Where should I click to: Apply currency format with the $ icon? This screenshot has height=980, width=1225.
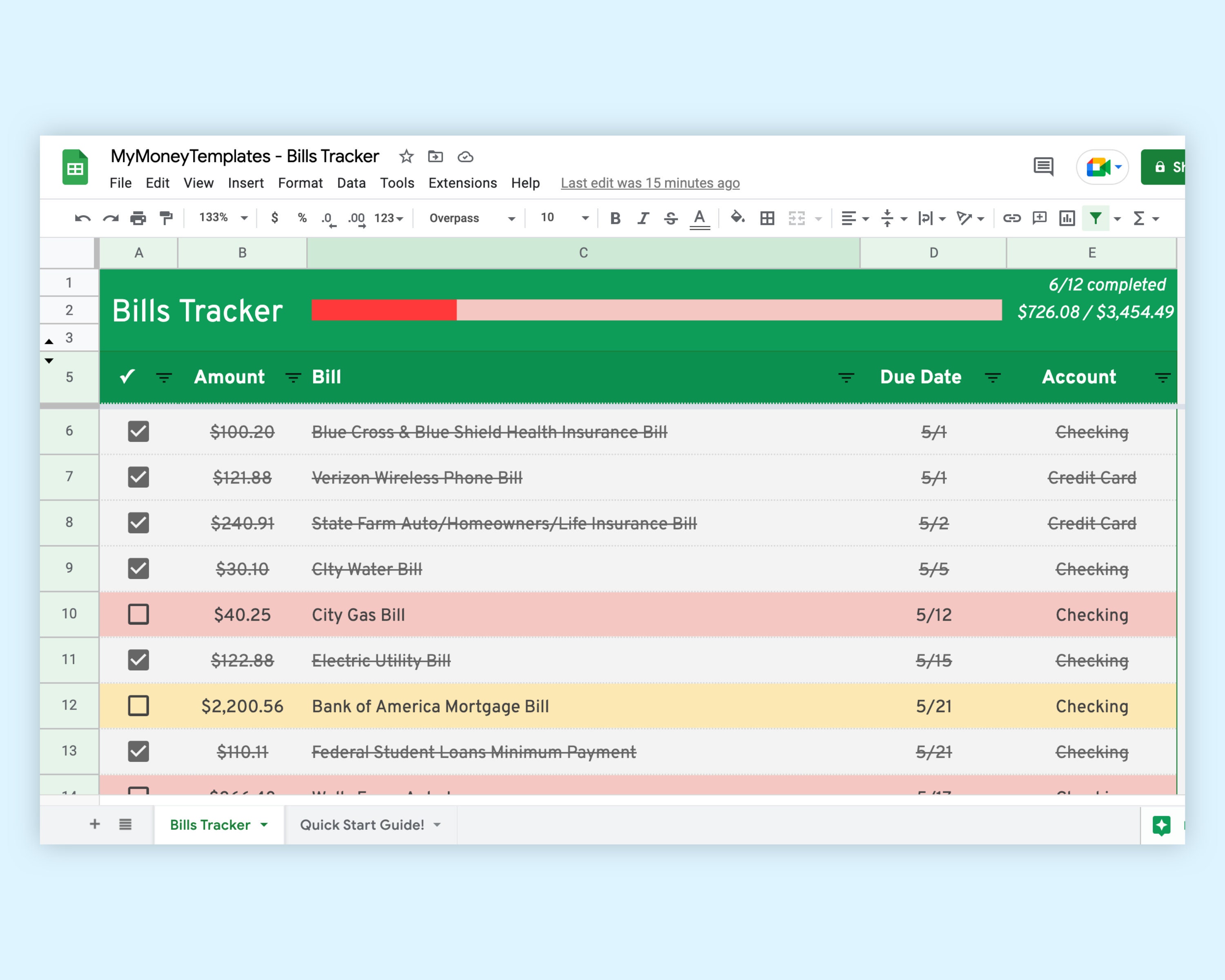[x=275, y=218]
